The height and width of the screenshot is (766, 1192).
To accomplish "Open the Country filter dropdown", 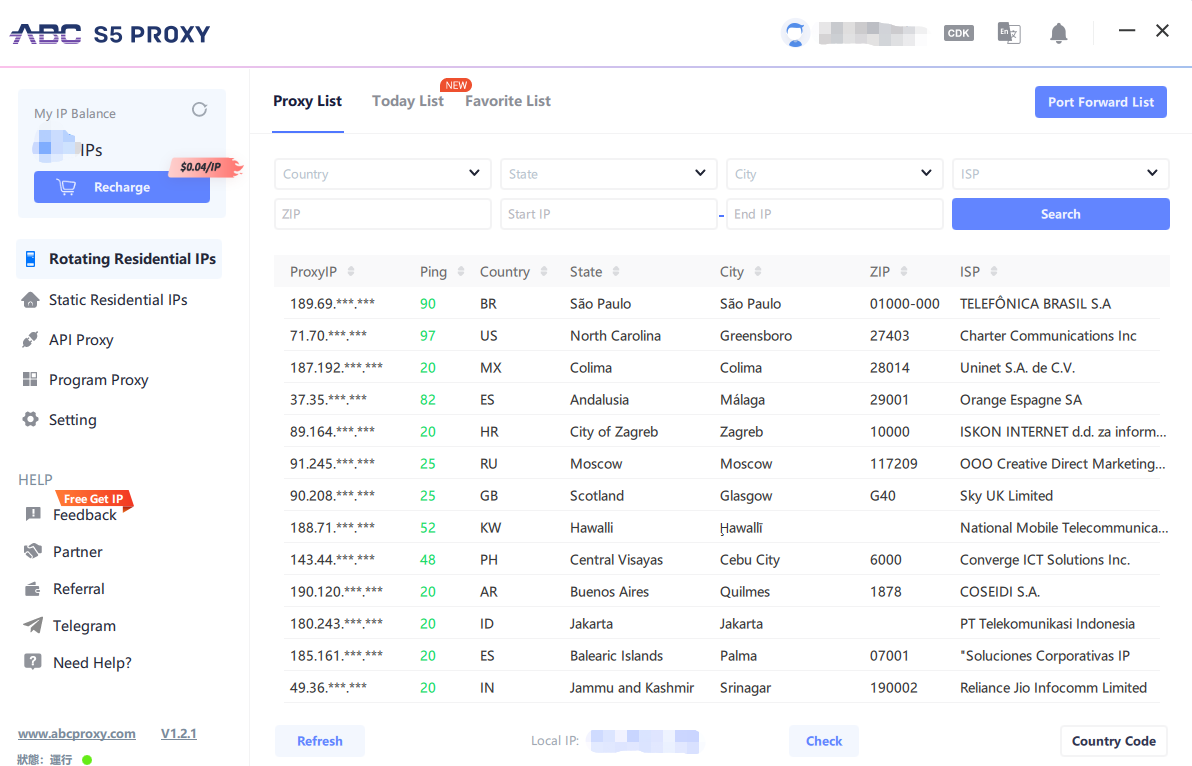I will coord(382,174).
